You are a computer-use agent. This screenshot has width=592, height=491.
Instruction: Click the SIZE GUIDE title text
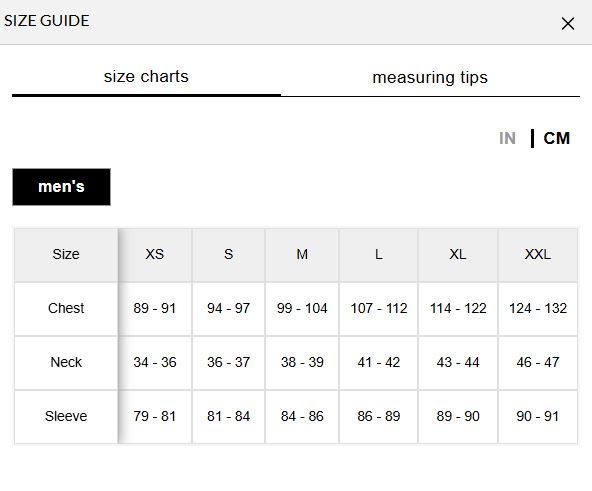(47, 21)
